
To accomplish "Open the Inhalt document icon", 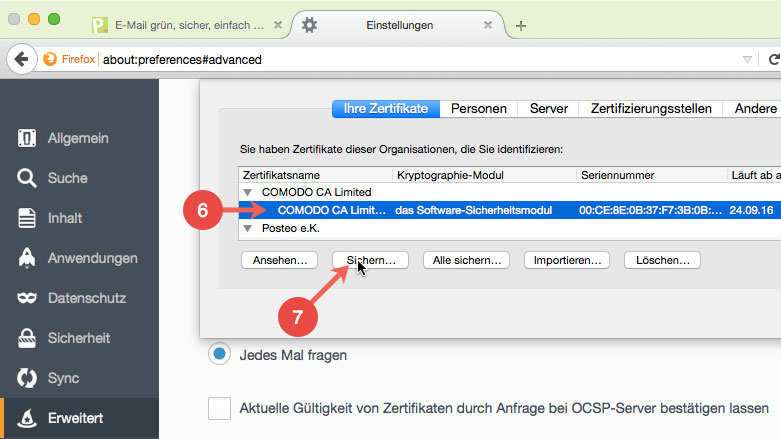I will point(27,218).
